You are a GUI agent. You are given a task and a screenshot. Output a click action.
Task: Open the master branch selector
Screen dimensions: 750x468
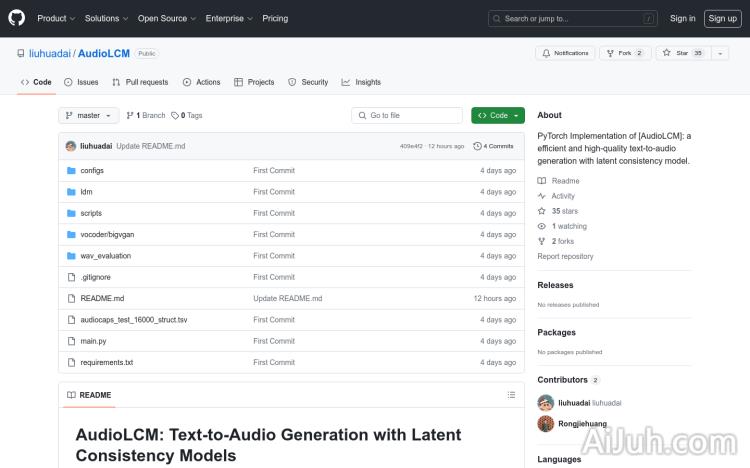click(88, 115)
